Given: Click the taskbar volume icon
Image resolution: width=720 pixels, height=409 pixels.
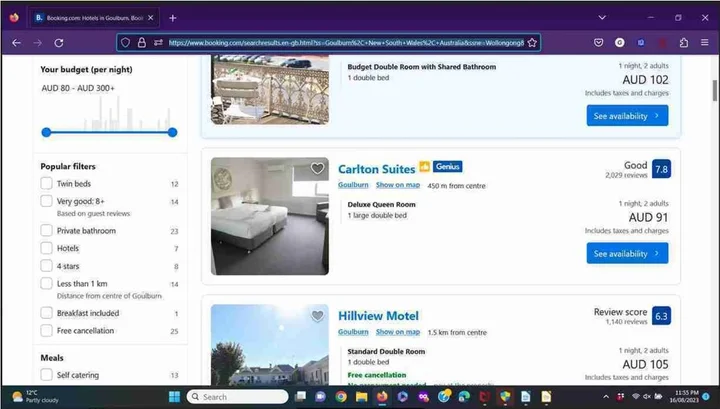Looking at the screenshot, I should tap(647, 397).
